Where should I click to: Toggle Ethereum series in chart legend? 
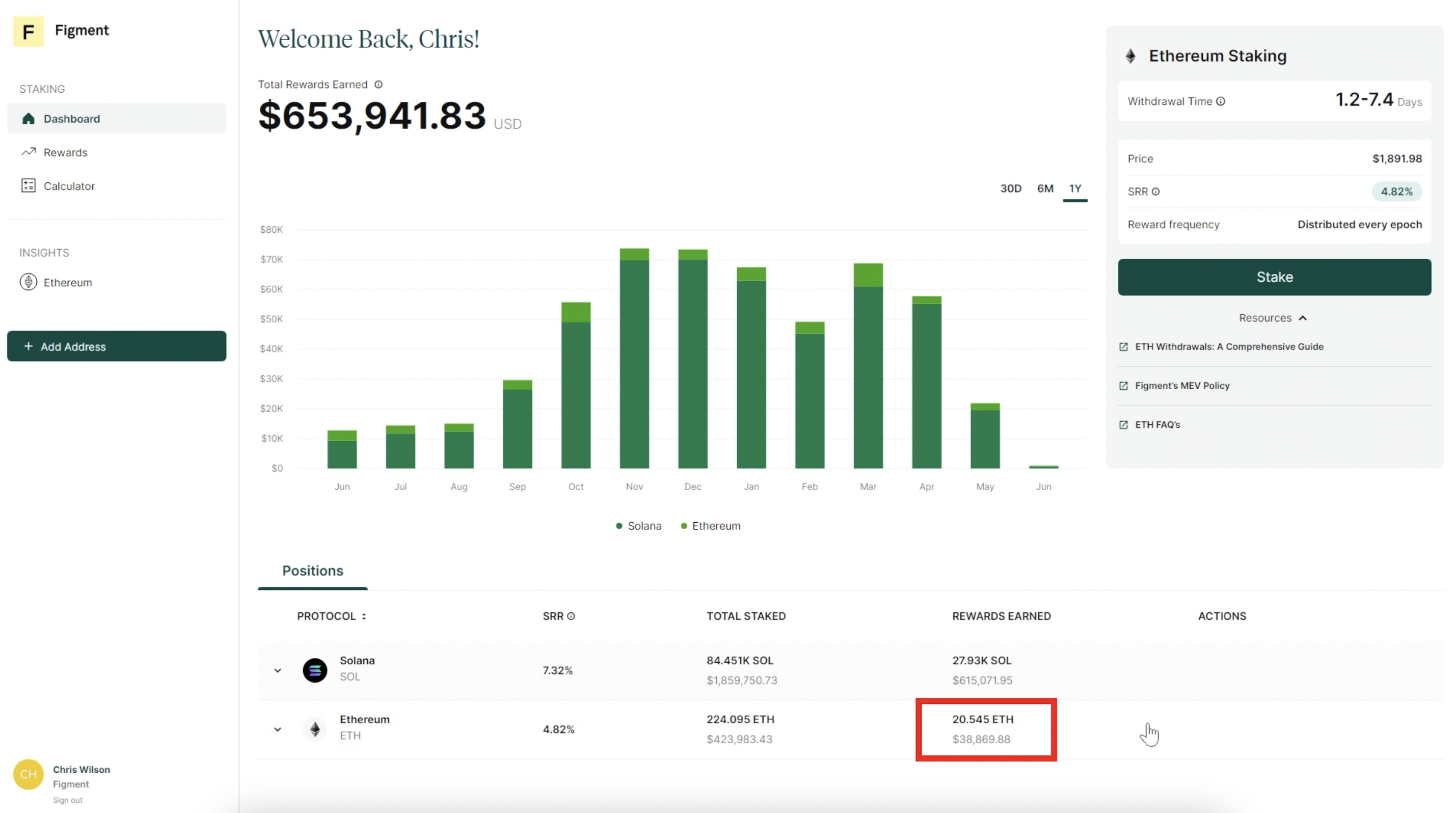(x=711, y=526)
